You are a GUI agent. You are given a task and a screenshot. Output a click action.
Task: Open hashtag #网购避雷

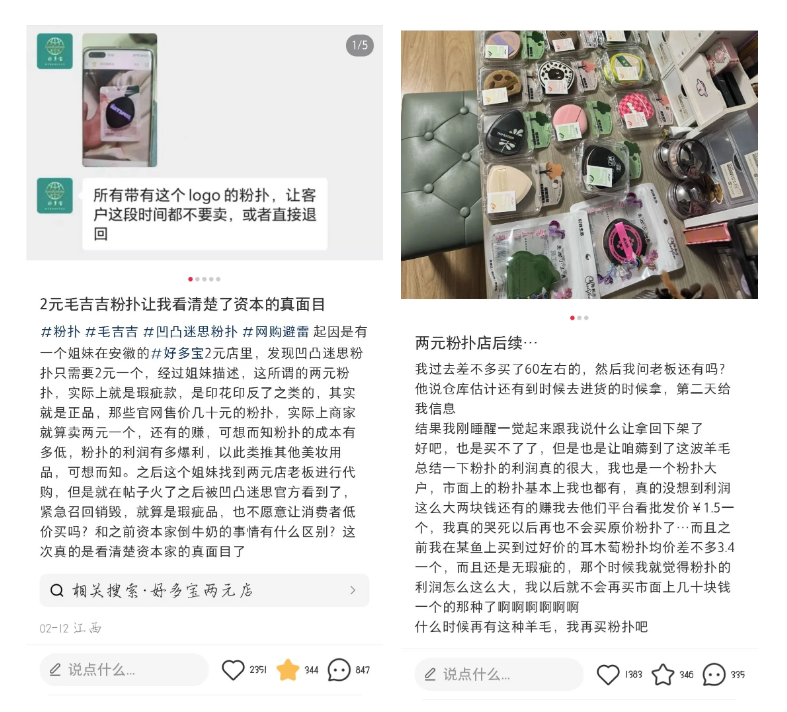coord(276,332)
